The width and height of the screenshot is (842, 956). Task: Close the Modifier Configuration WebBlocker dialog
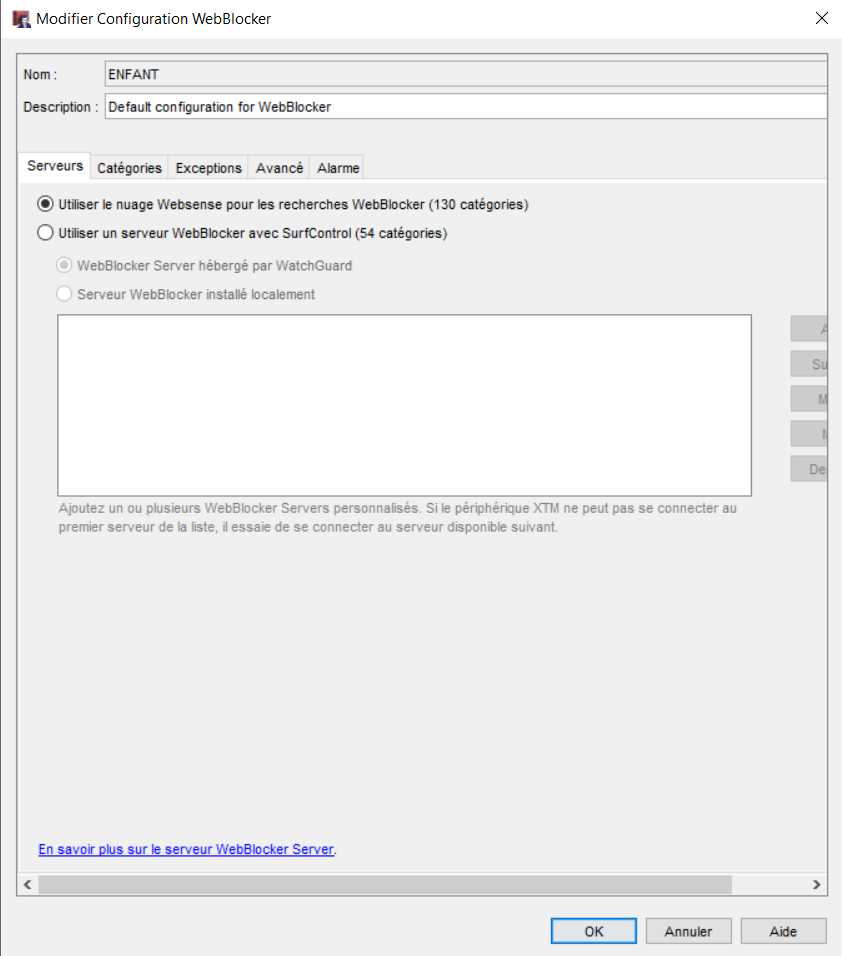822,18
